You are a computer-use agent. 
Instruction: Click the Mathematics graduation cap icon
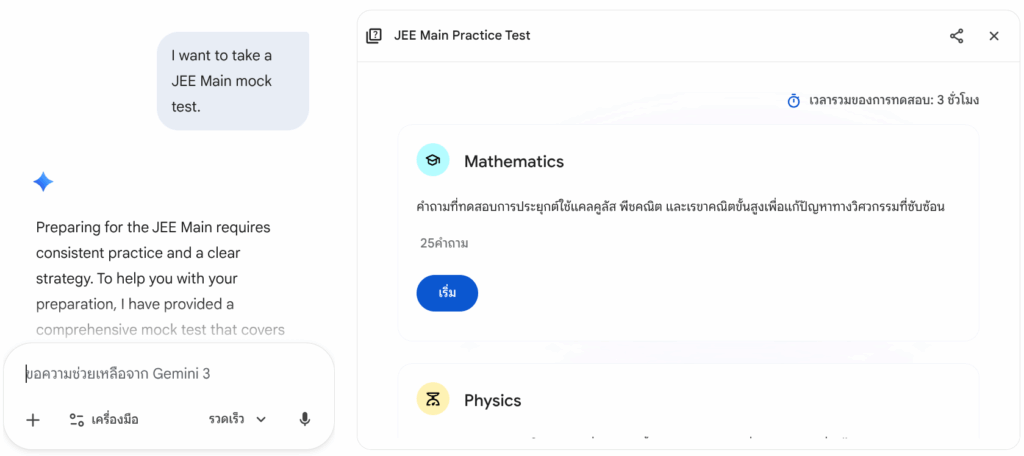433,160
